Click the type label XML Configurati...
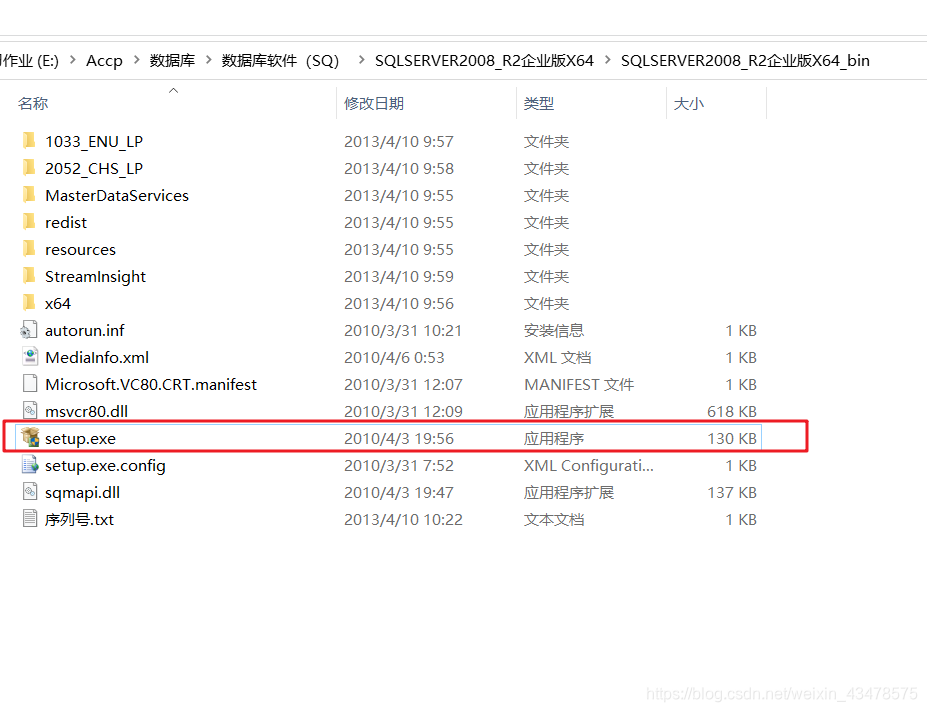The width and height of the screenshot is (927, 712). coord(589,466)
